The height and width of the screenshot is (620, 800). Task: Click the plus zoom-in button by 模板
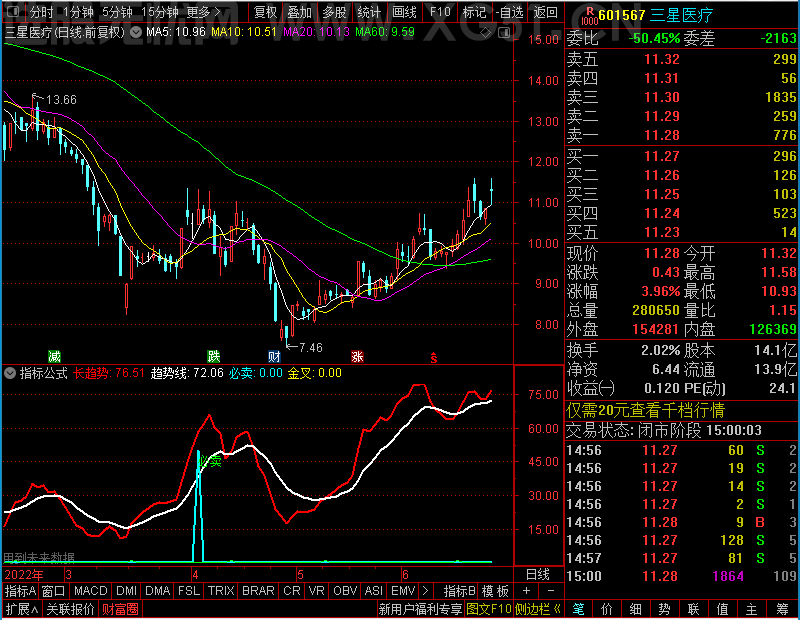coord(527,591)
